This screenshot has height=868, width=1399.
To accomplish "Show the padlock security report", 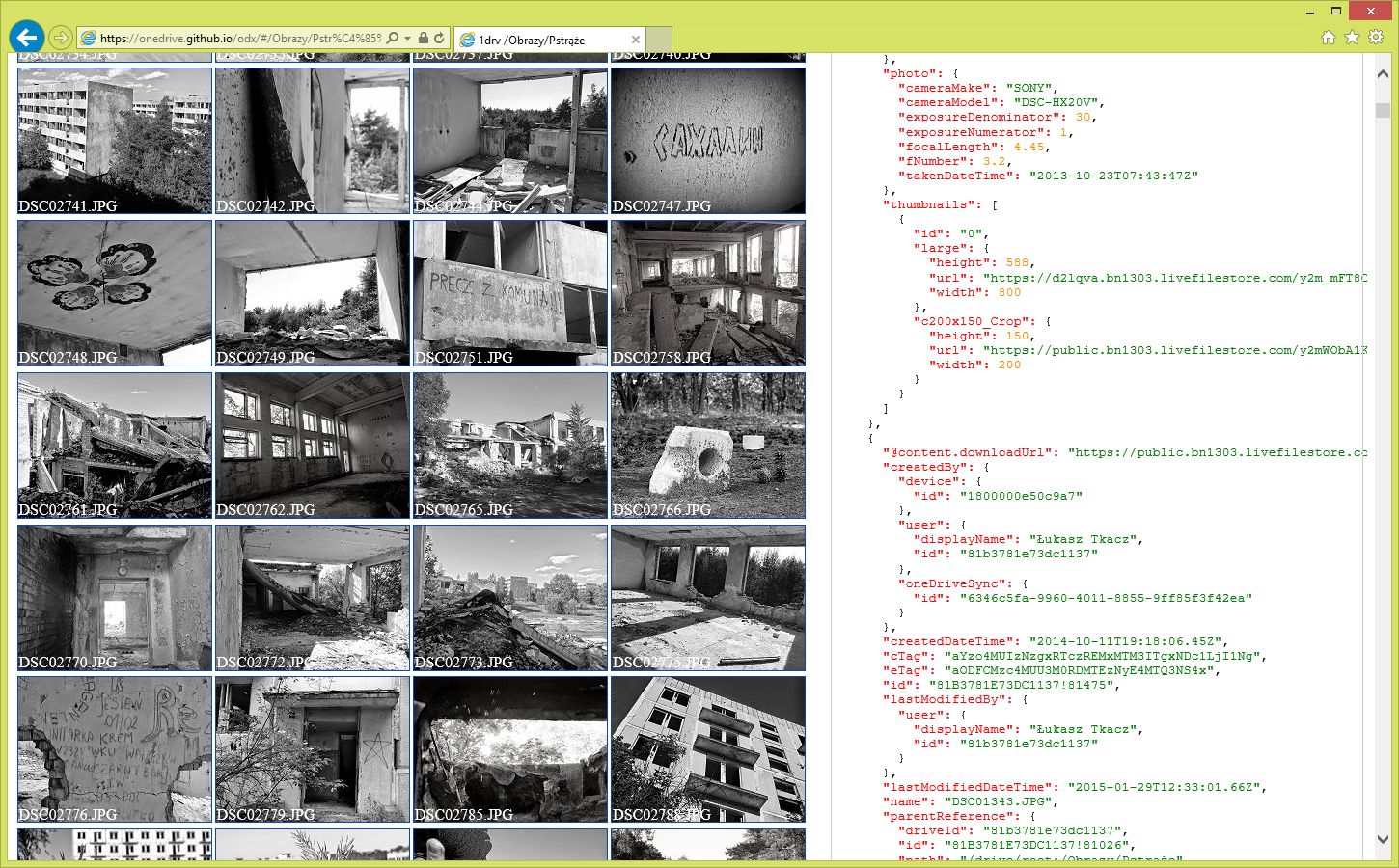I will coord(422,39).
